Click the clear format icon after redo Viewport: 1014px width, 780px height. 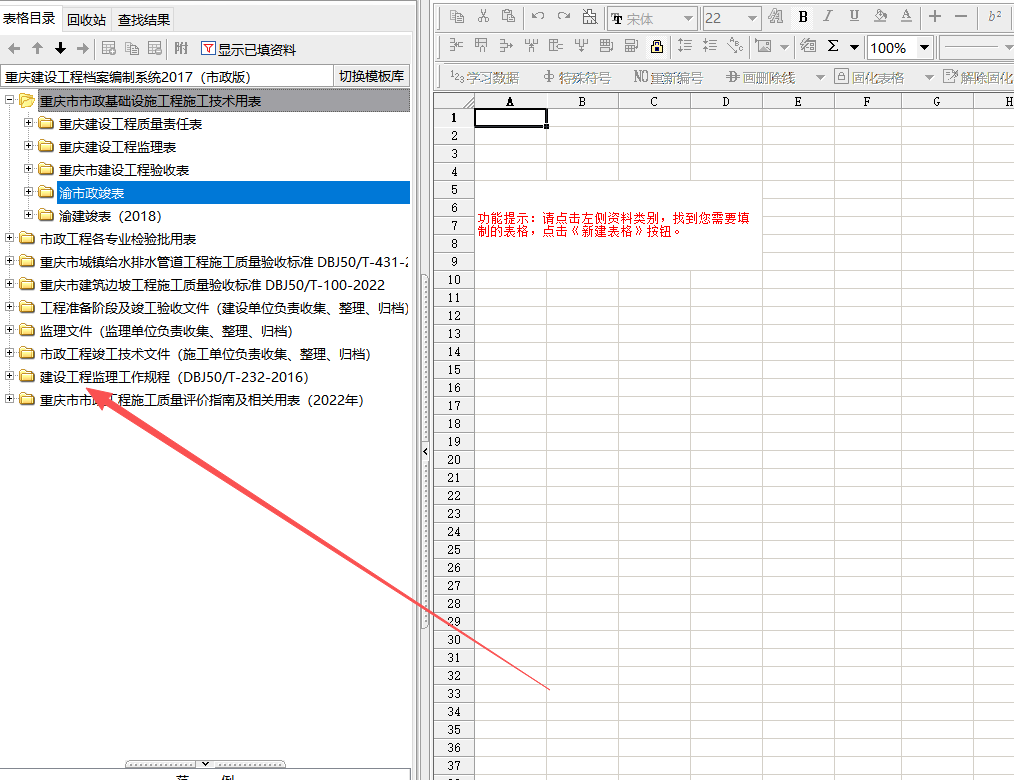point(590,17)
